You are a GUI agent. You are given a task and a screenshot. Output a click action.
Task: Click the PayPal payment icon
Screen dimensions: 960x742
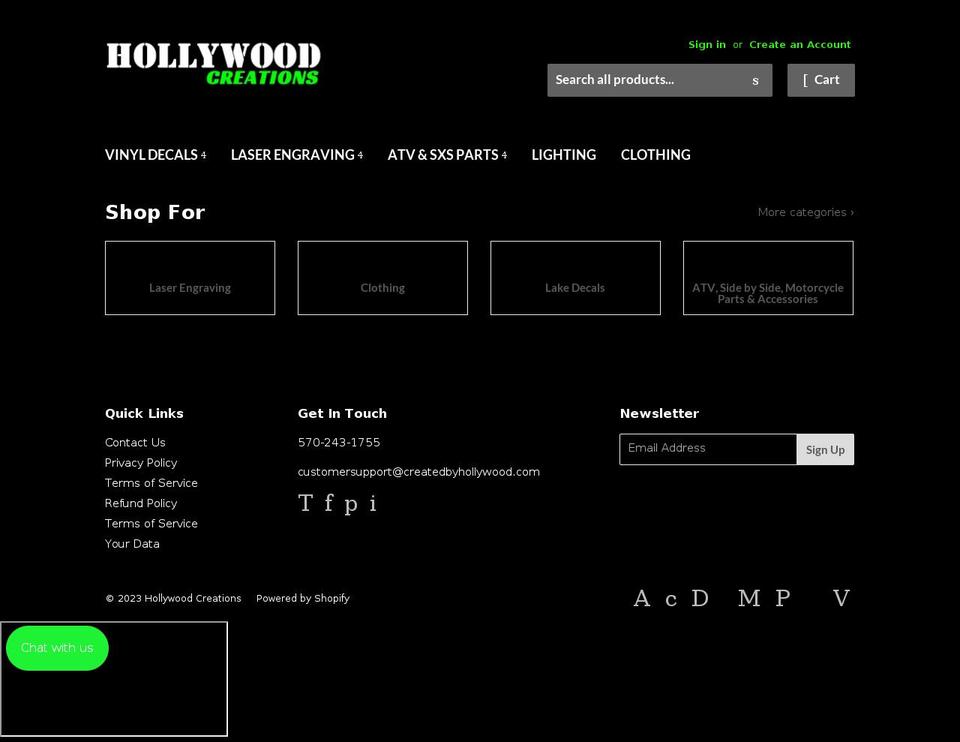[x=782, y=598]
